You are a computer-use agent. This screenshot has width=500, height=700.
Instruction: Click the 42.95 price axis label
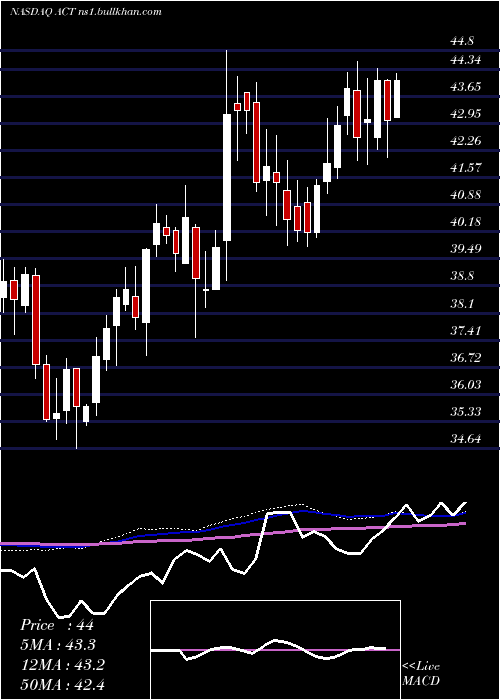tap(466, 114)
